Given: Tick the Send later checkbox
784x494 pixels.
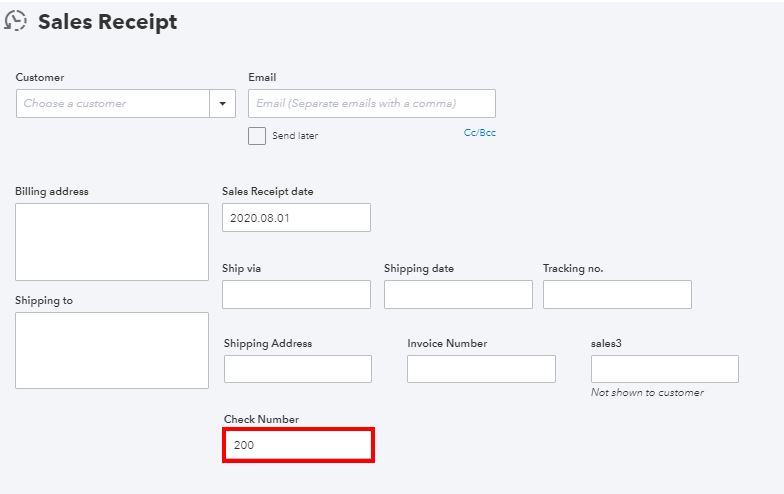Looking at the screenshot, I should point(257,136).
